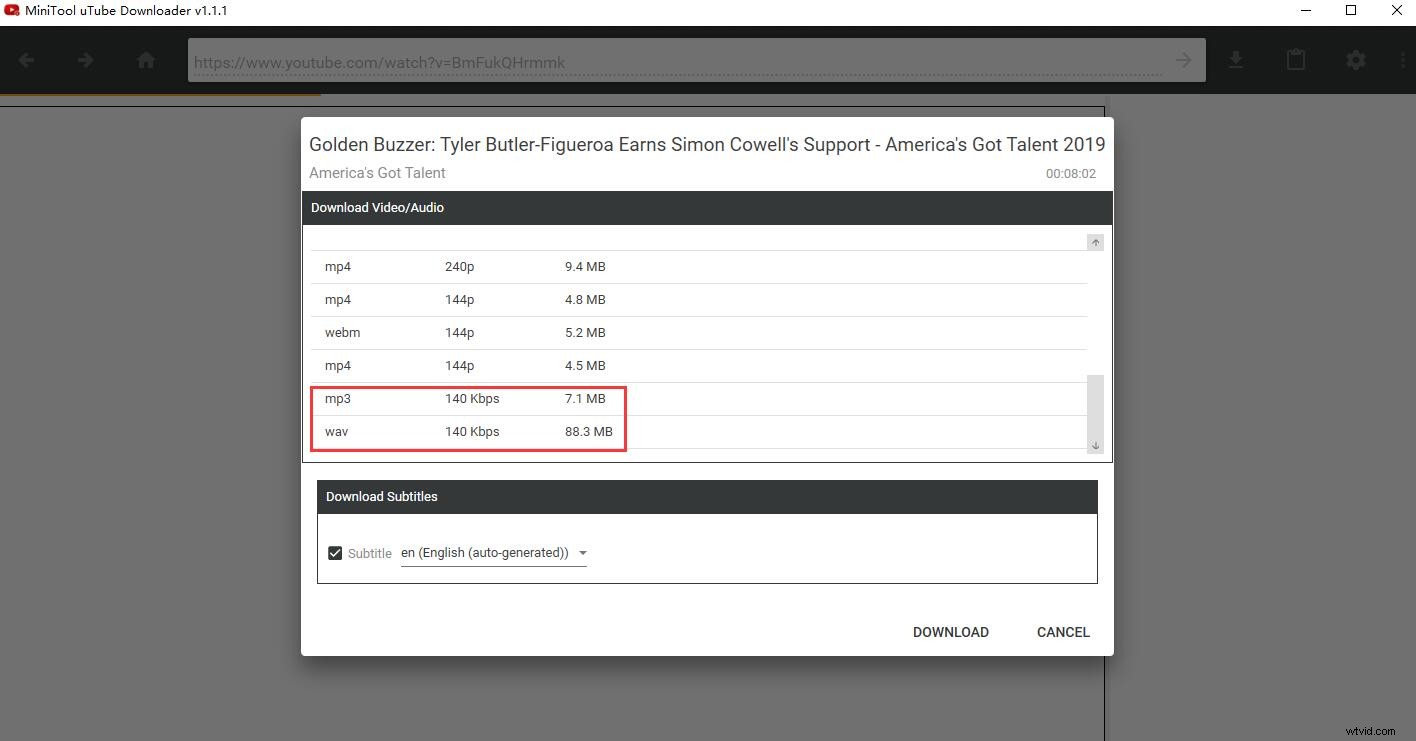Click the Download Subtitles section header
This screenshot has height=741, width=1416.
(382, 496)
